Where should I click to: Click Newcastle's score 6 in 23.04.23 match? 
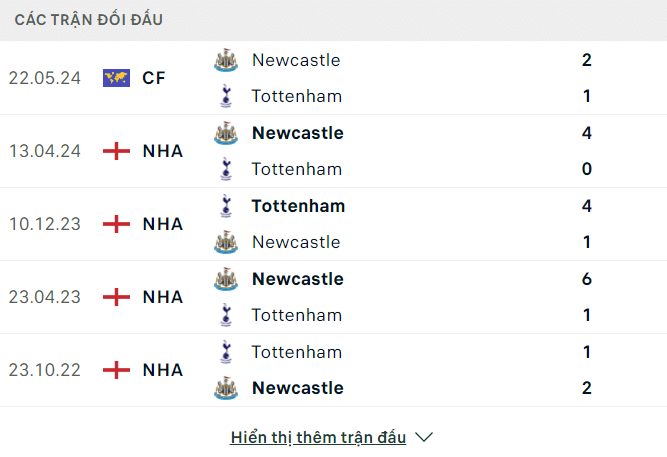(587, 279)
